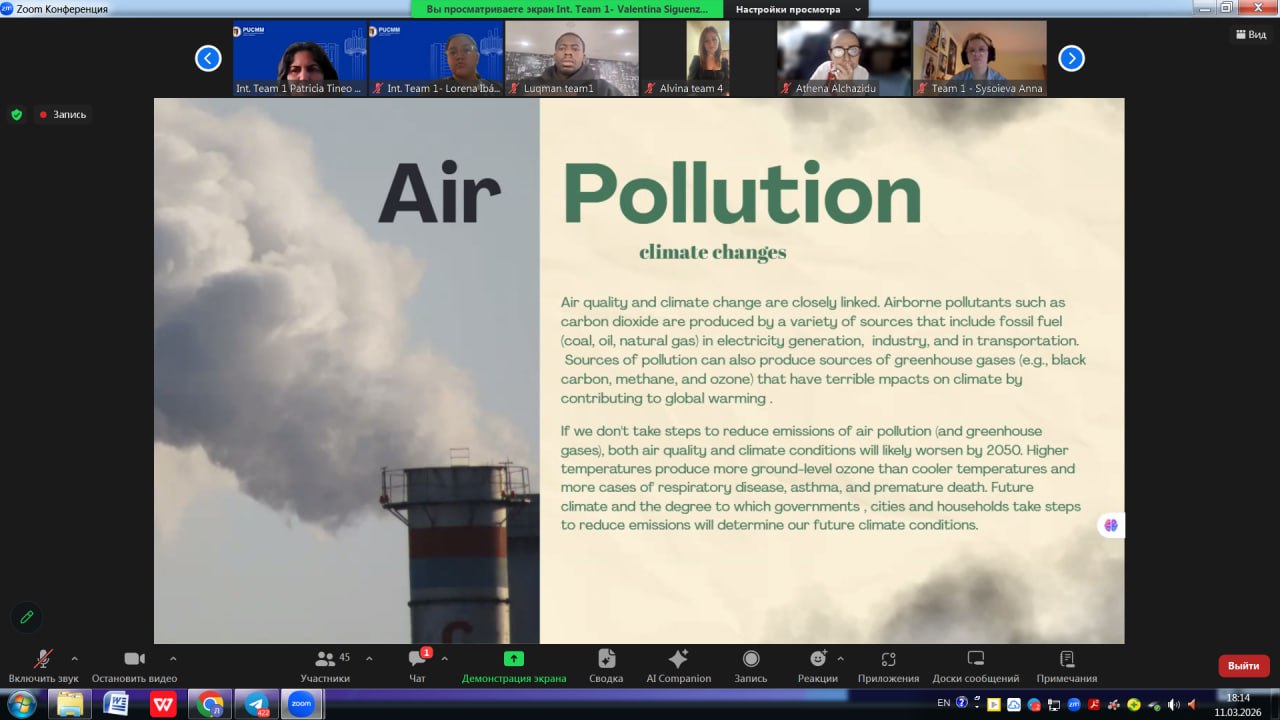Open the Apps (Приложения) panel
Viewport: 1280px width, 720px height.
(x=888, y=666)
